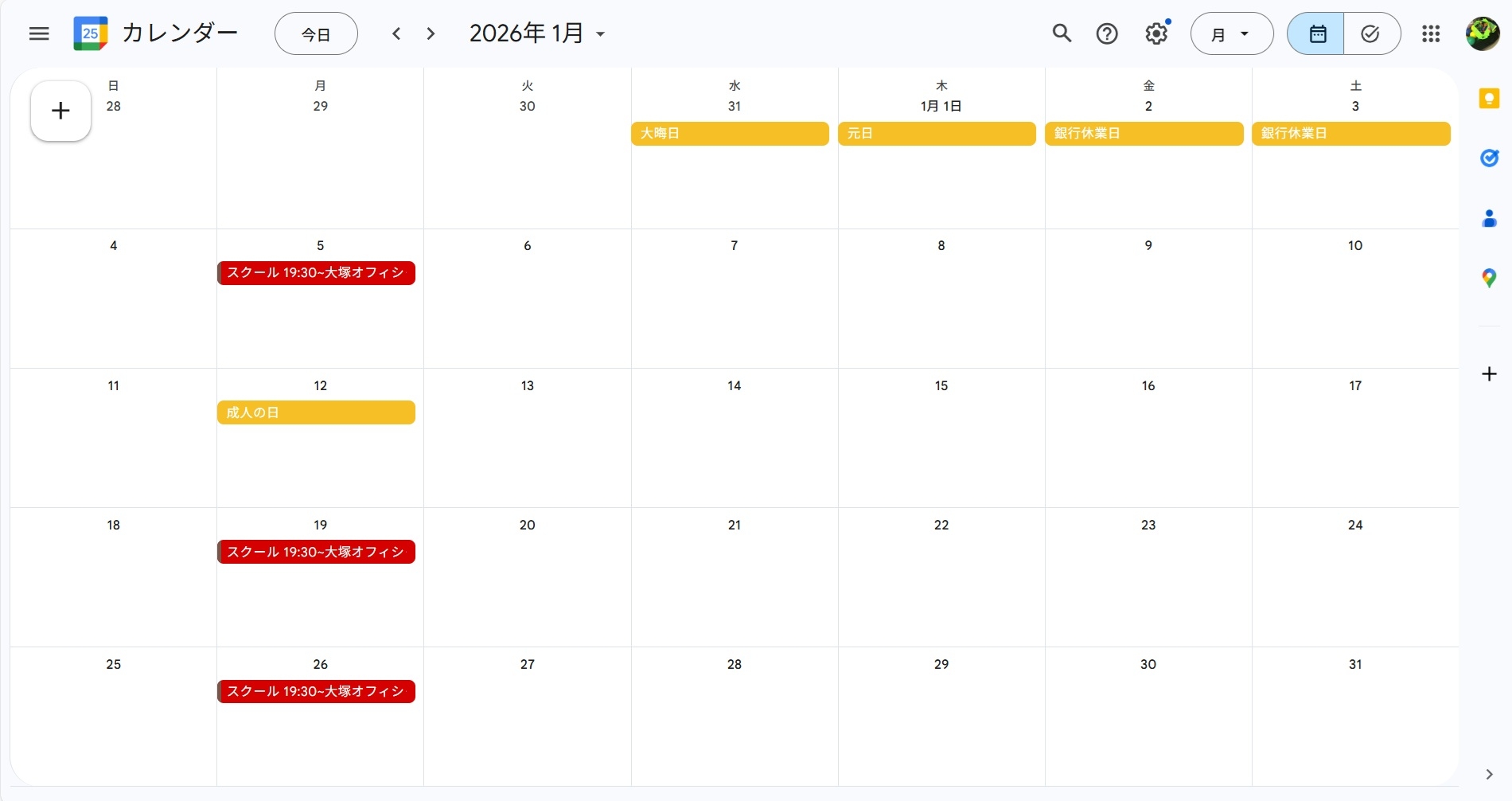Switch to tasks view toggle
1512x801 pixels.
(1370, 33)
